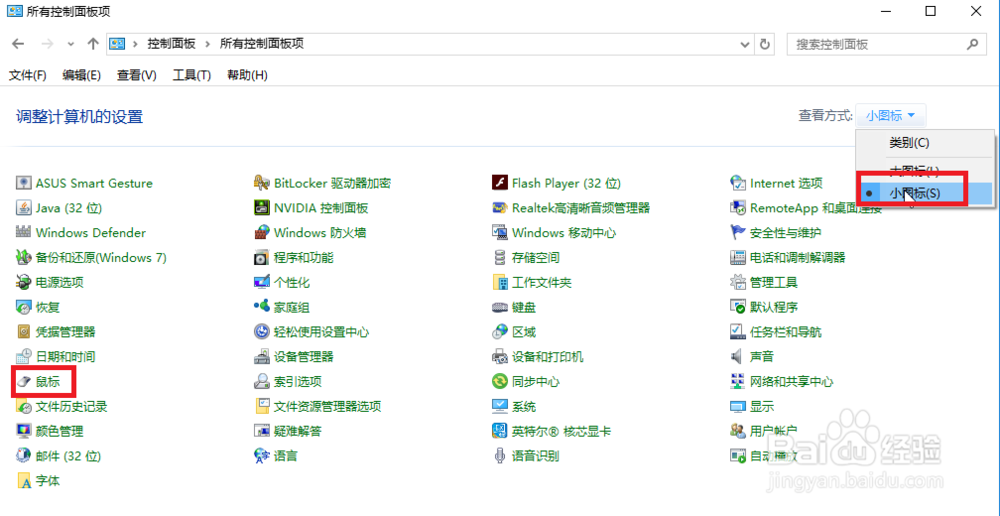Click the 管理工具 gear icon

coord(738,283)
